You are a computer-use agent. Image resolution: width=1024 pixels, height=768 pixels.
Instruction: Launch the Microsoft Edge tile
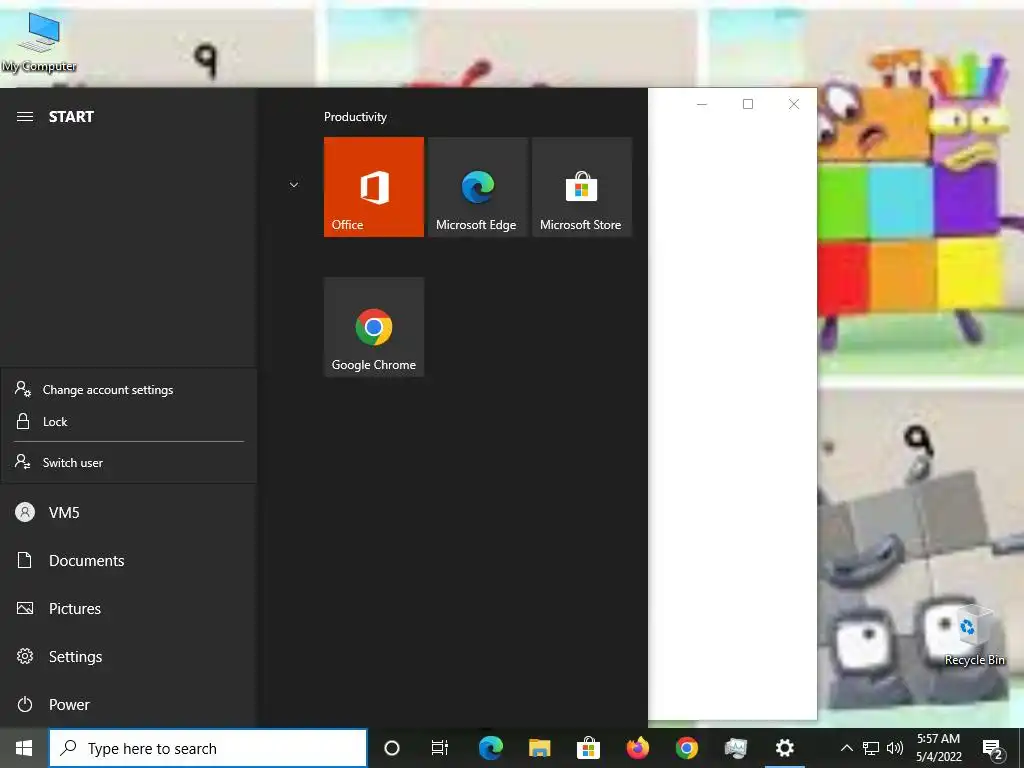tap(477, 187)
